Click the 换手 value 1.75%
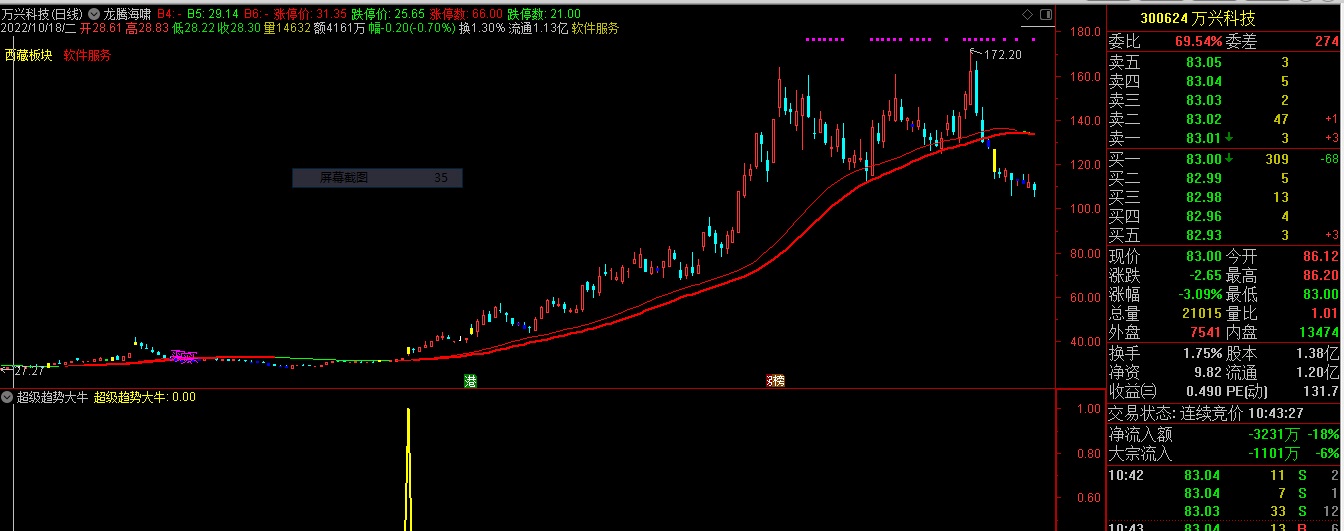The image size is (1344, 531). point(1201,353)
